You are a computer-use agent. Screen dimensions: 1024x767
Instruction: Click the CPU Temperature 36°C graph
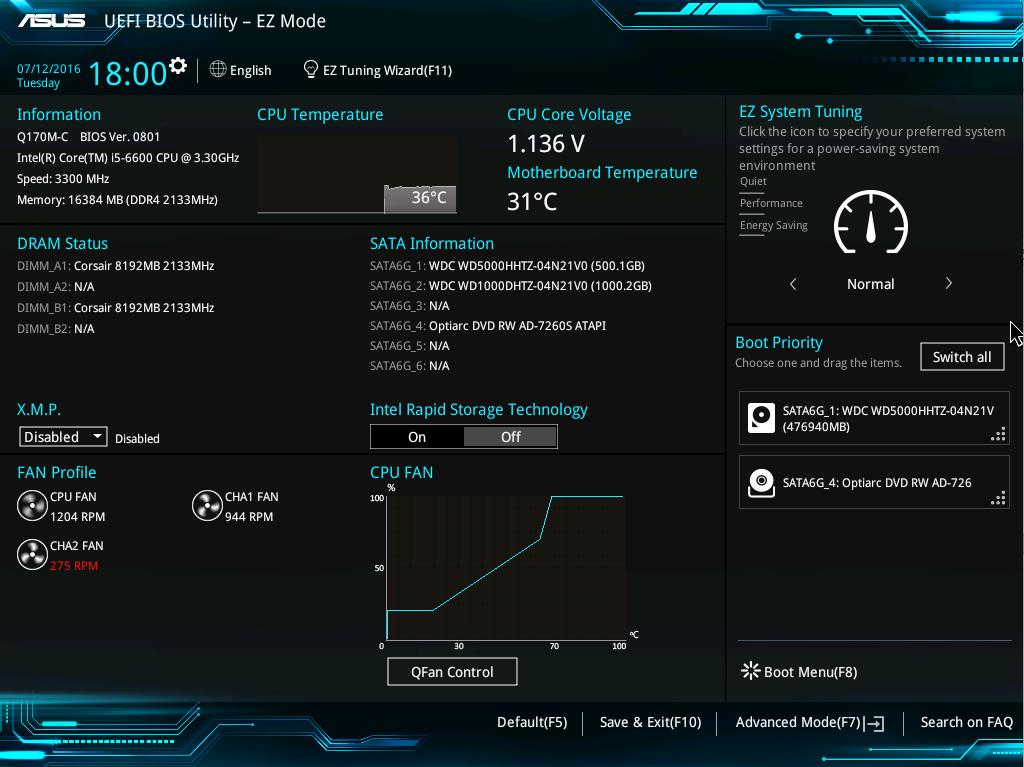(x=357, y=174)
